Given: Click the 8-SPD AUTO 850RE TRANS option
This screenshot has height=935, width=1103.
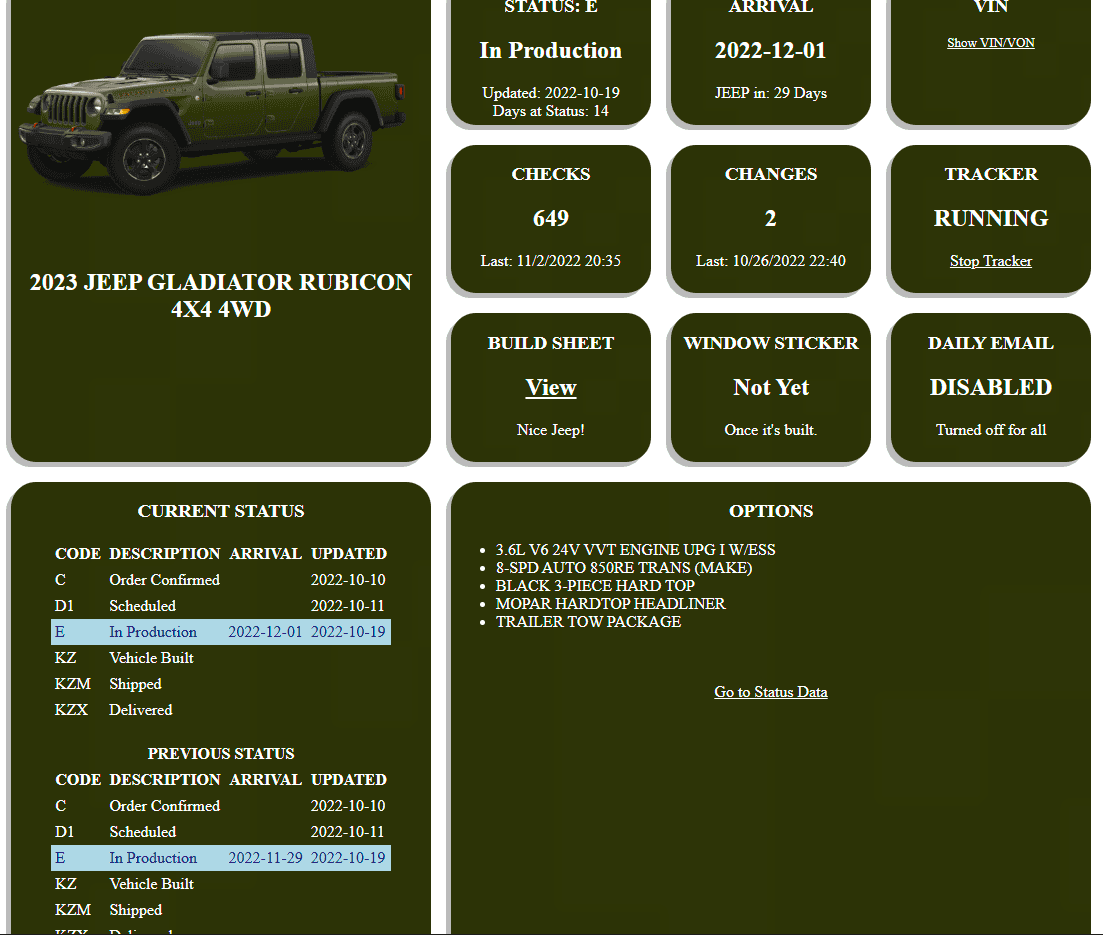Looking at the screenshot, I should pyautogui.click(x=623, y=568).
